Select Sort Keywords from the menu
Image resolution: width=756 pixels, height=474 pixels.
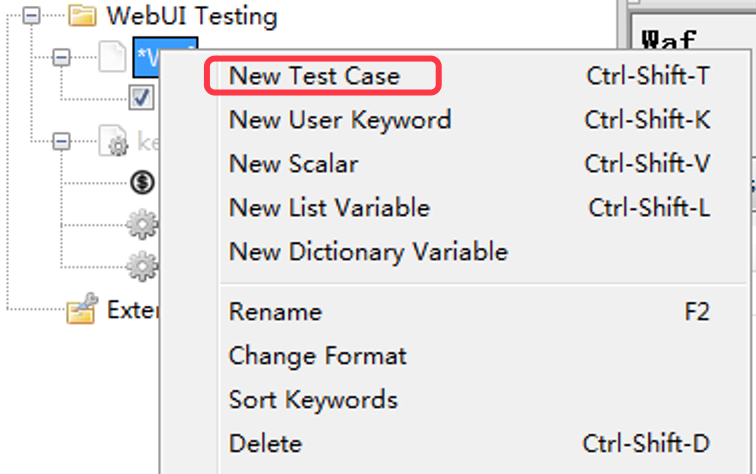pos(313,400)
